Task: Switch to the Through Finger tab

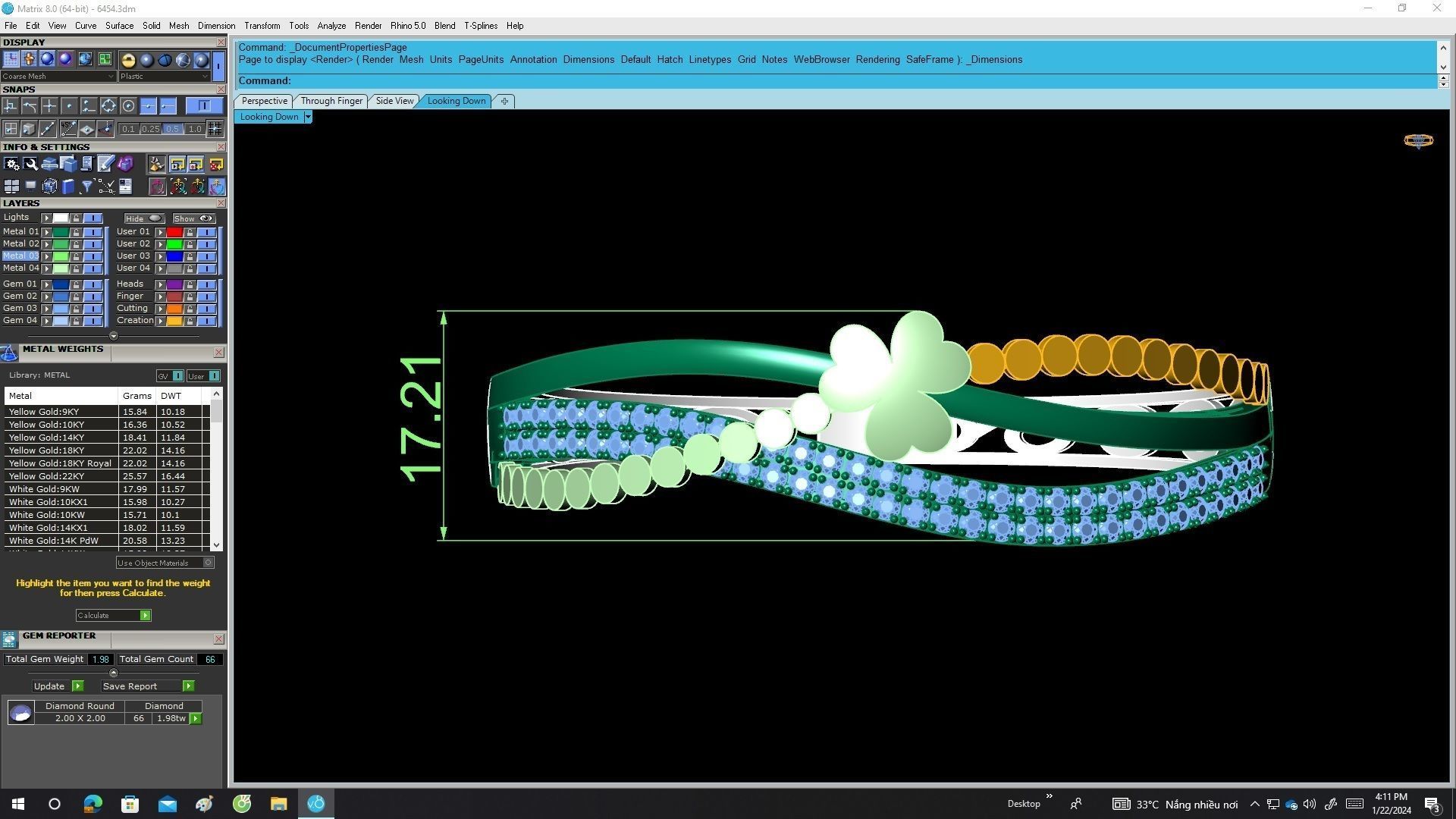Action: coord(331,101)
